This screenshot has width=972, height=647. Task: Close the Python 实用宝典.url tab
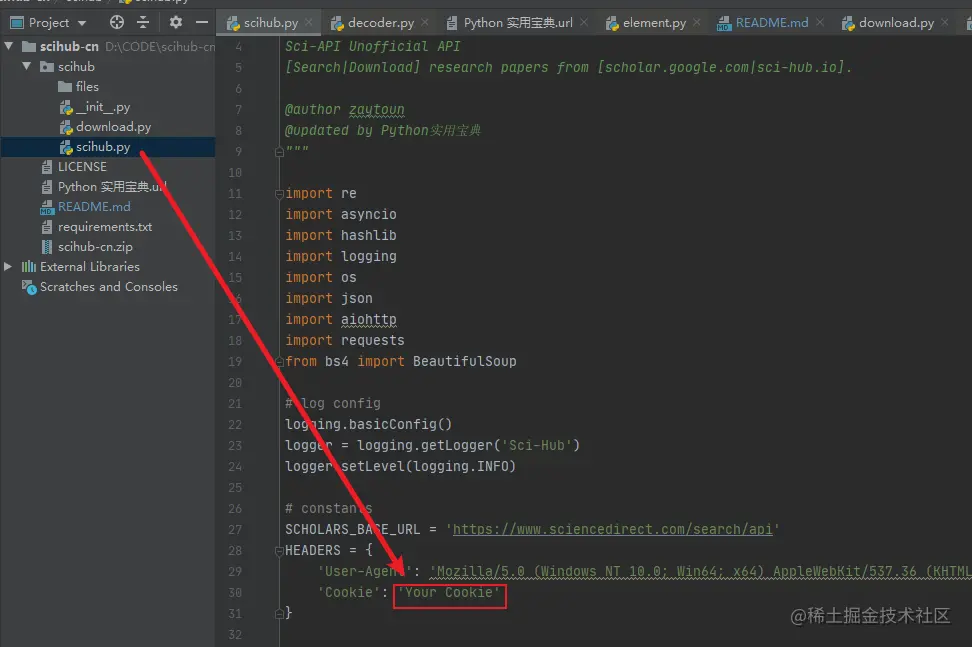584,22
